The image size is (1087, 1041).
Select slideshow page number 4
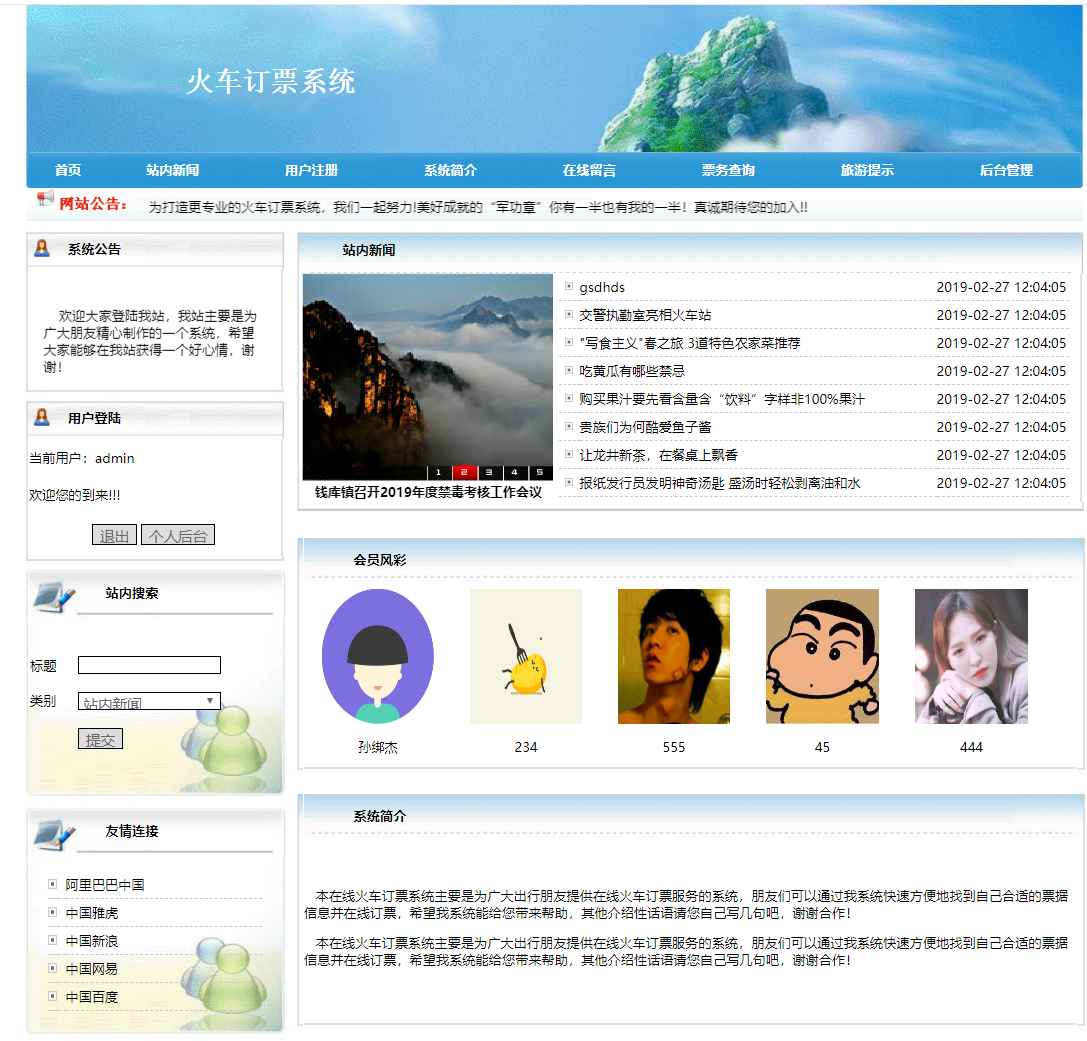tap(513, 470)
